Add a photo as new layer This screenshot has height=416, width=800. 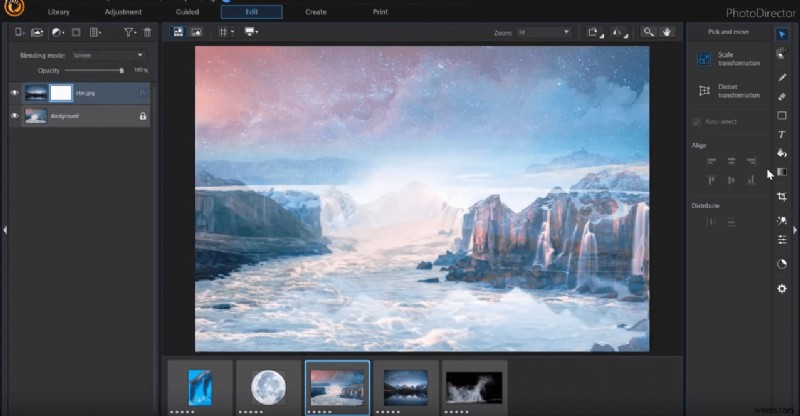click(x=37, y=32)
